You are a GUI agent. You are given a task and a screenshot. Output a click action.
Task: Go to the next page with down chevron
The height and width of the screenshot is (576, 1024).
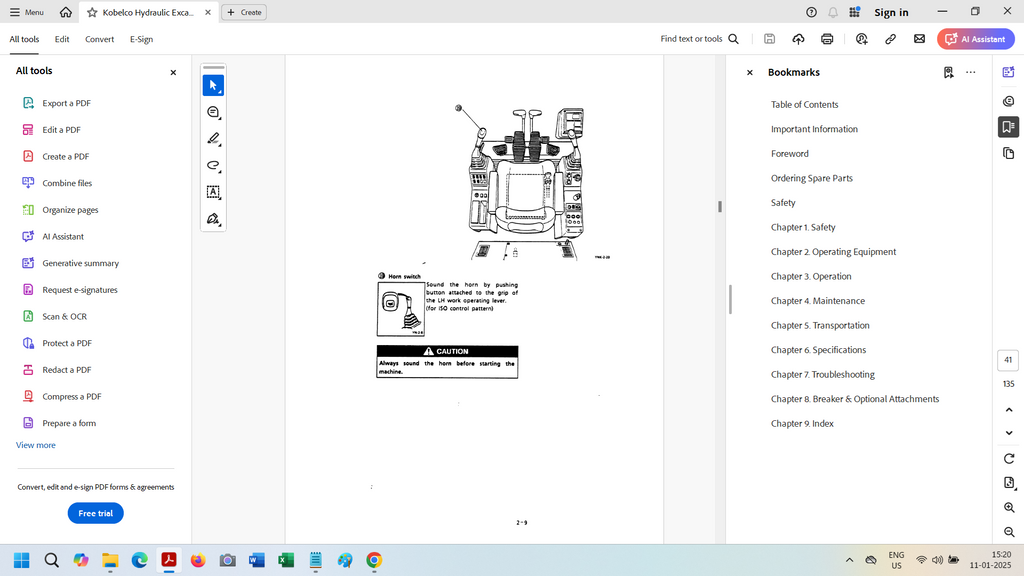[1009, 433]
